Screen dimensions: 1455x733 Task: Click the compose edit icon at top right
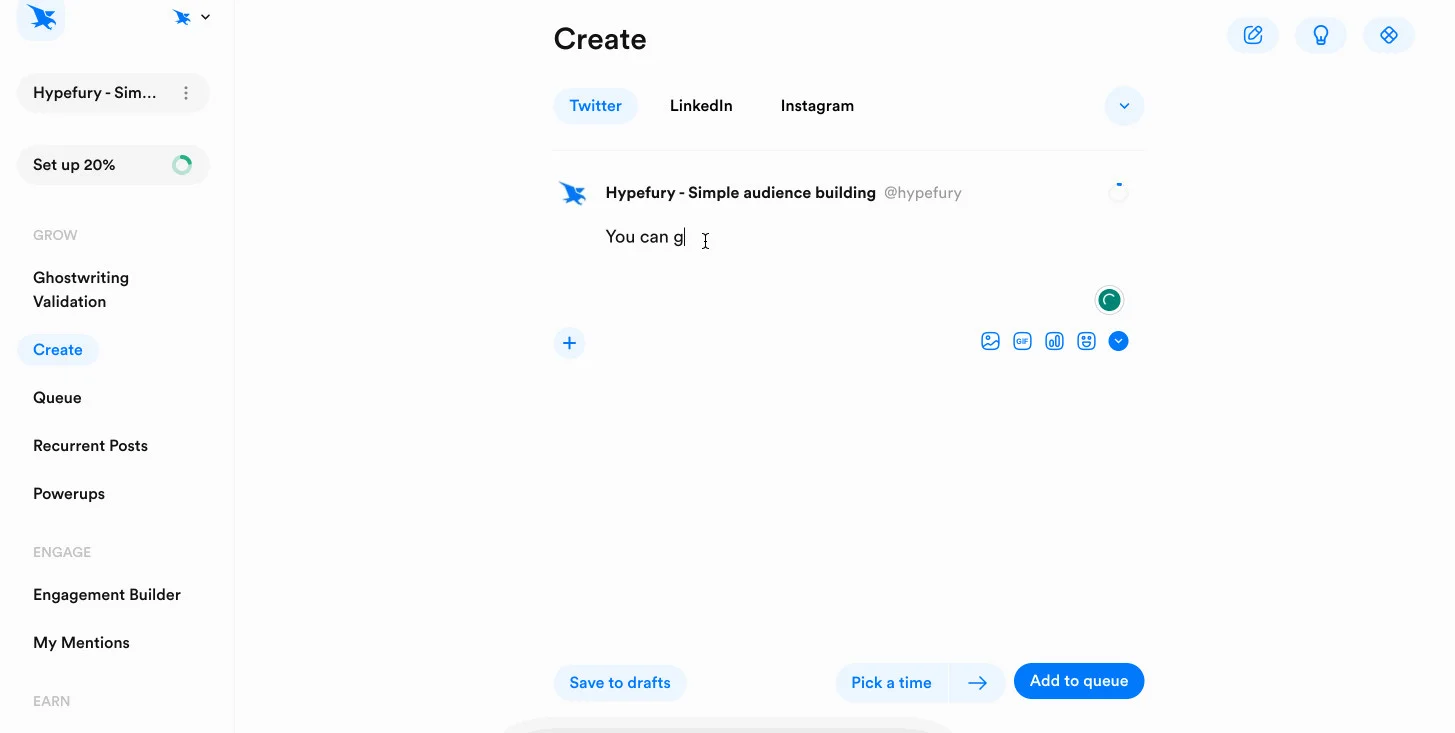[1253, 35]
